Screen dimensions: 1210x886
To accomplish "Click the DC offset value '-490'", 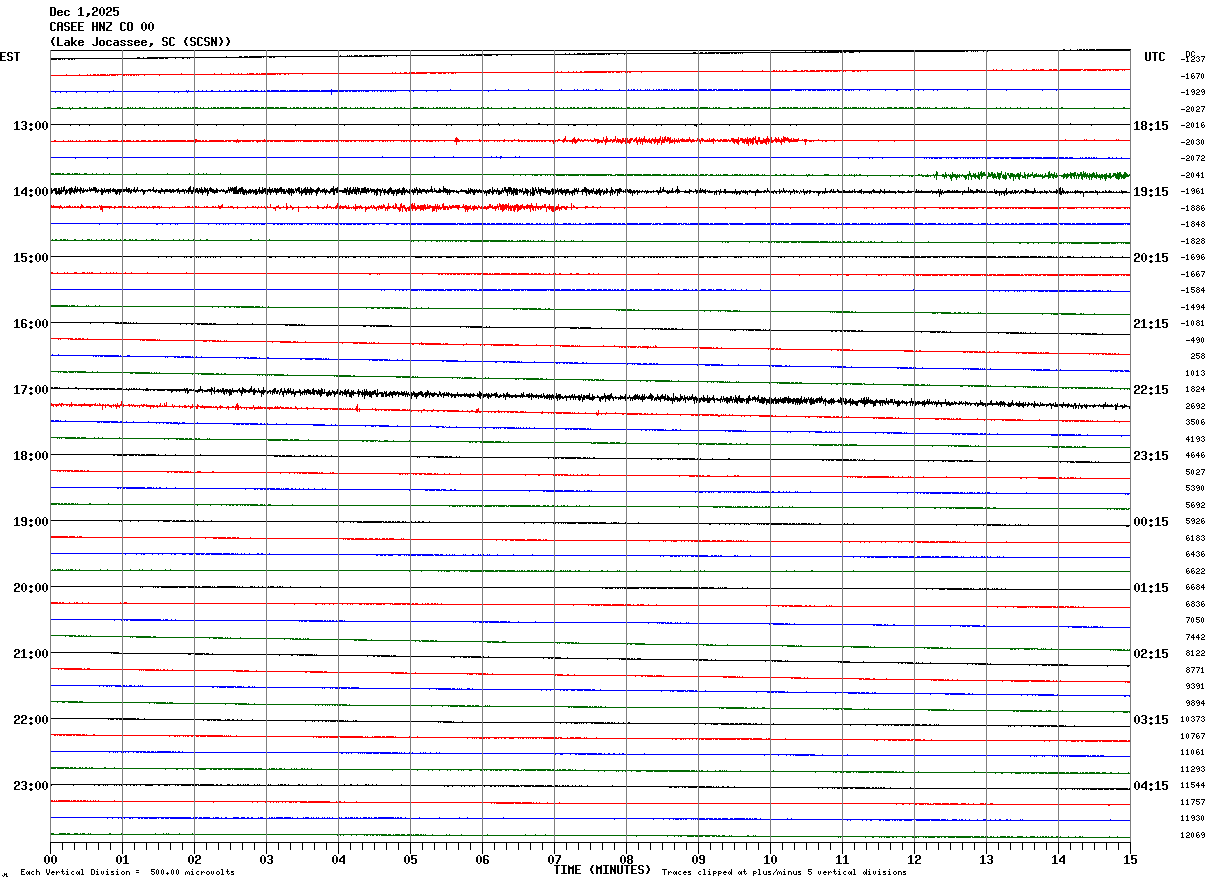I will coord(1195,340).
